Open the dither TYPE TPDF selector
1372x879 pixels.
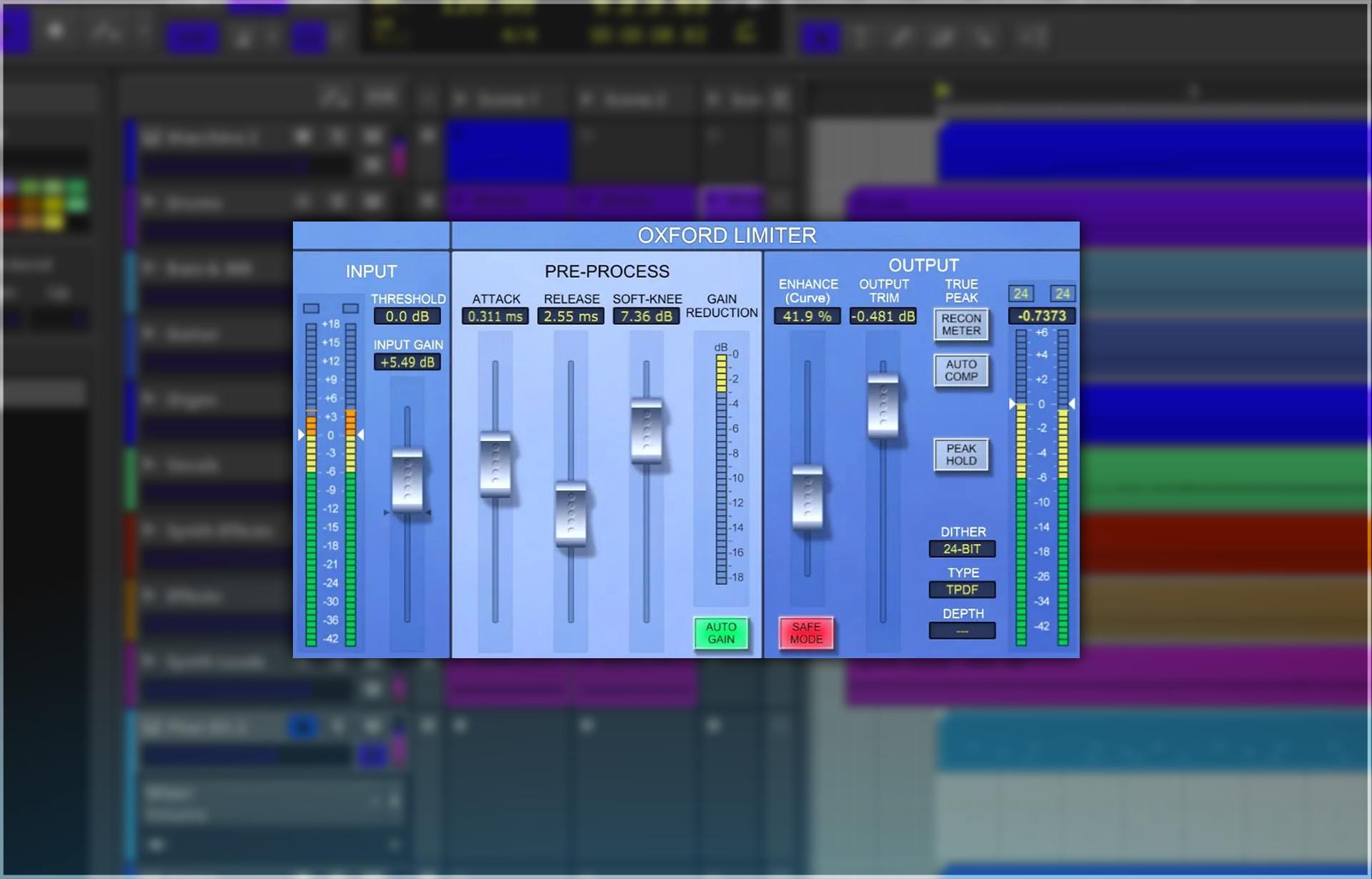click(x=962, y=590)
